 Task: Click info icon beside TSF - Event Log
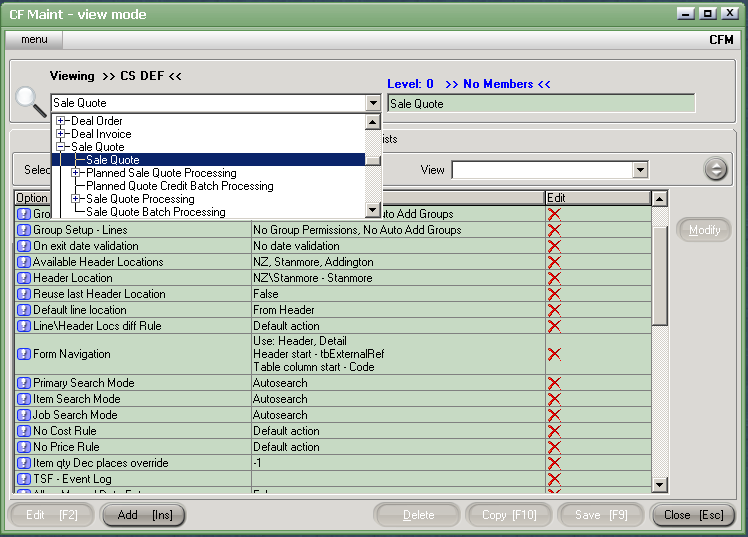(23, 479)
